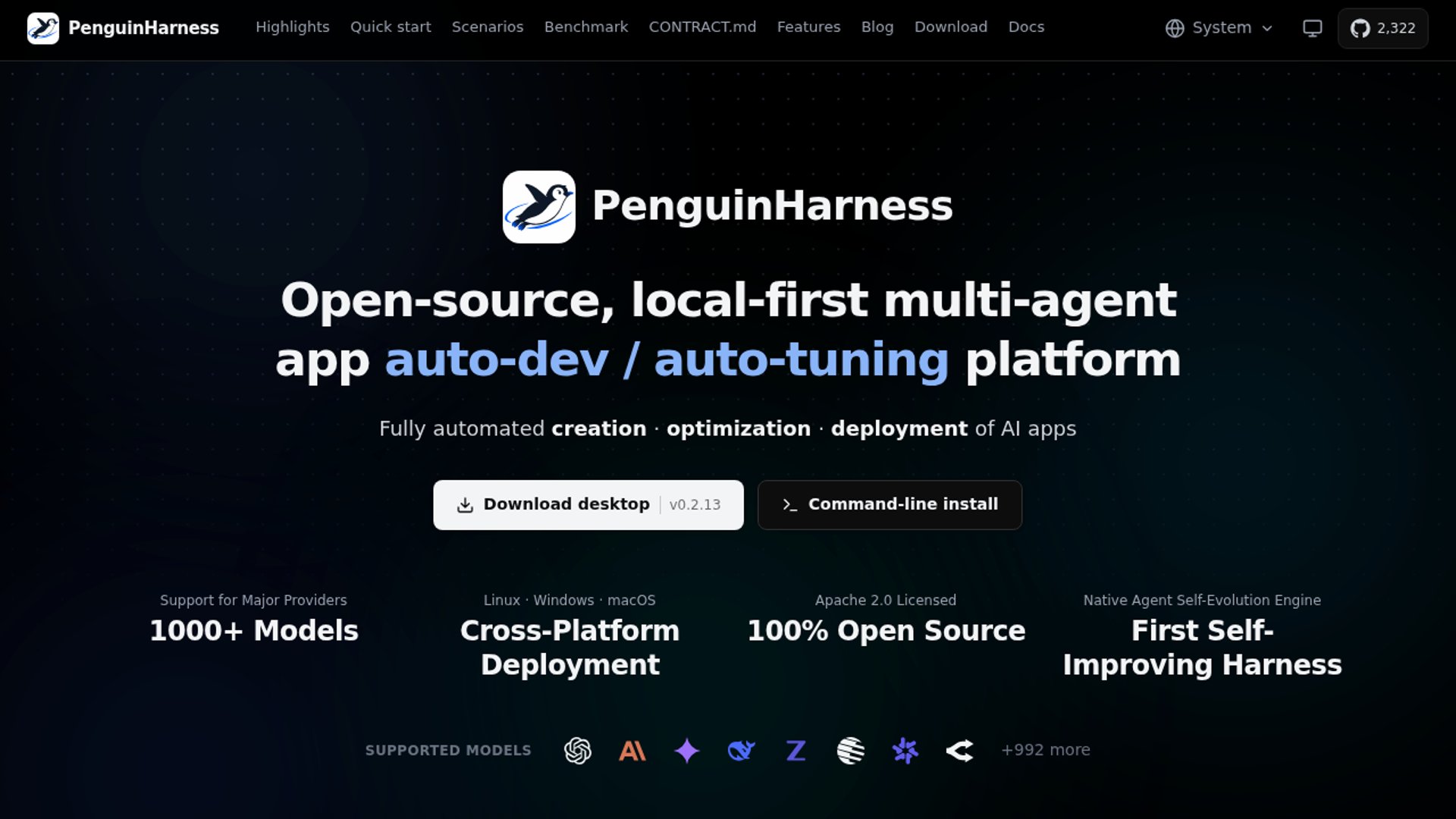
Task: Click the Anthropic model logo
Action: tap(632, 751)
